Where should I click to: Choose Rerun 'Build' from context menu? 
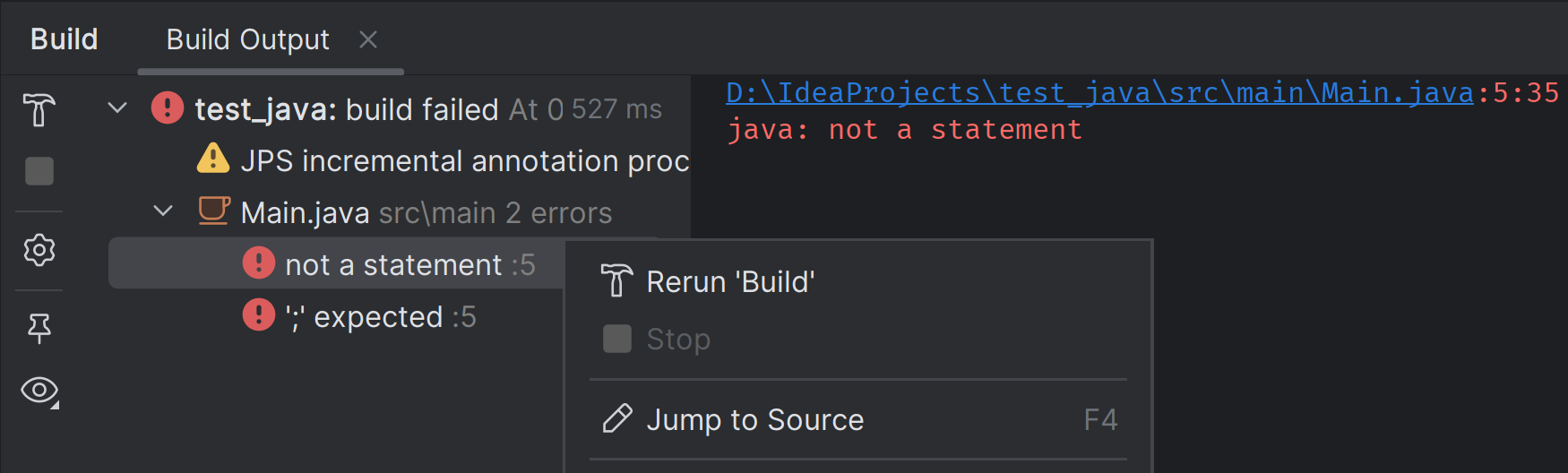[730, 282]
